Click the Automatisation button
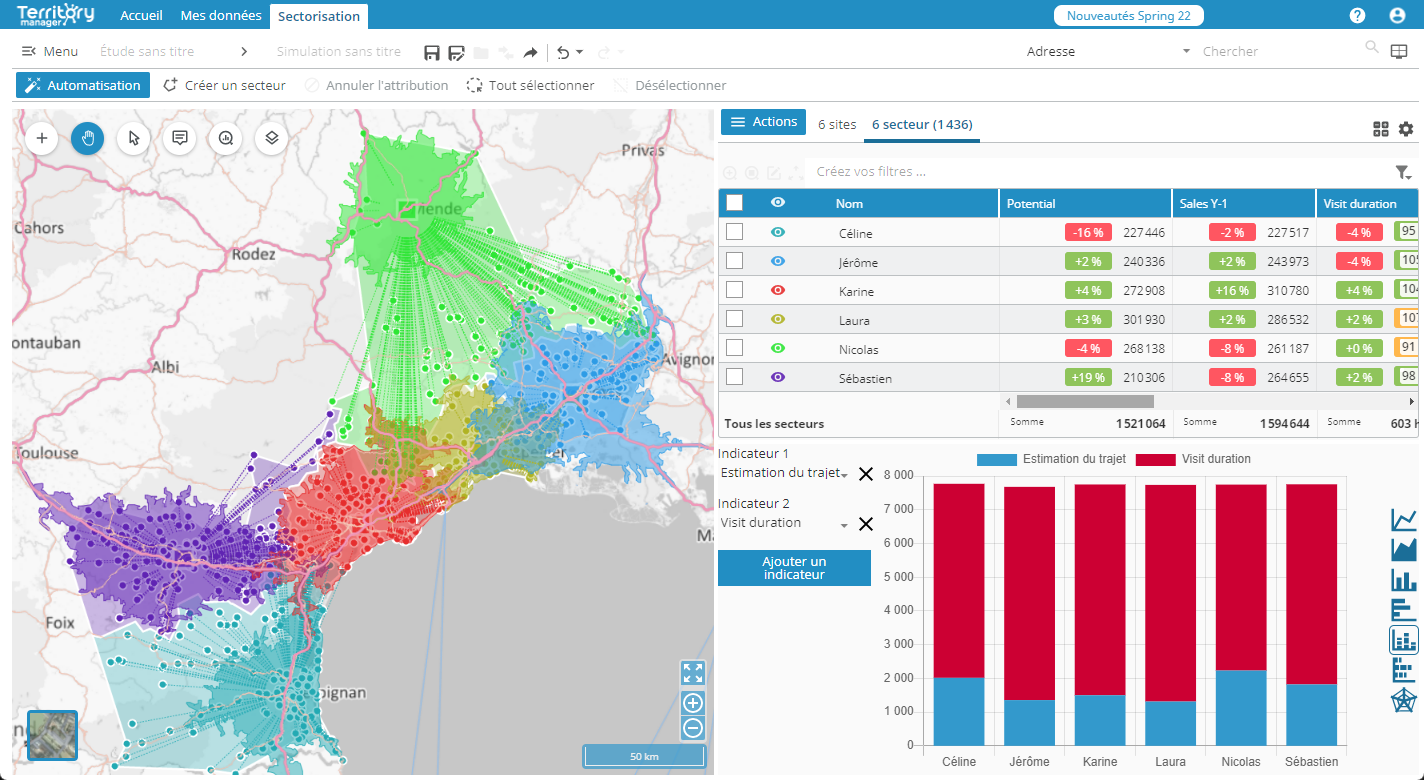 click(x=83, y=85)
